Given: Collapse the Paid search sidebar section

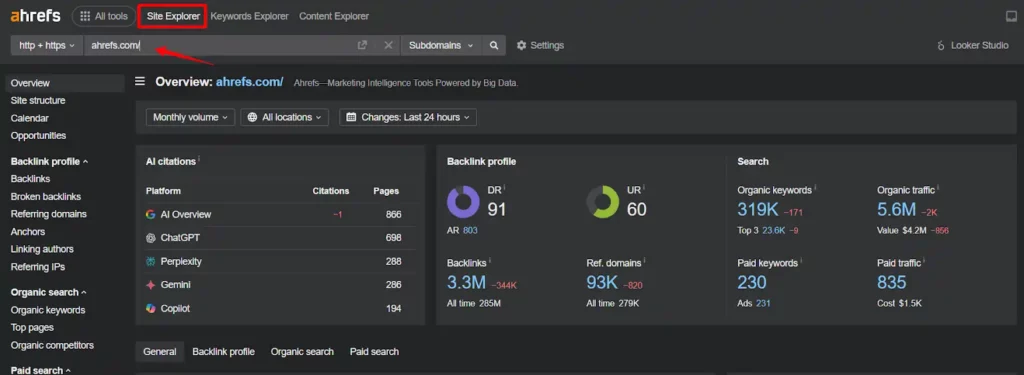Looking at the screenshot, I should (40, 370).
